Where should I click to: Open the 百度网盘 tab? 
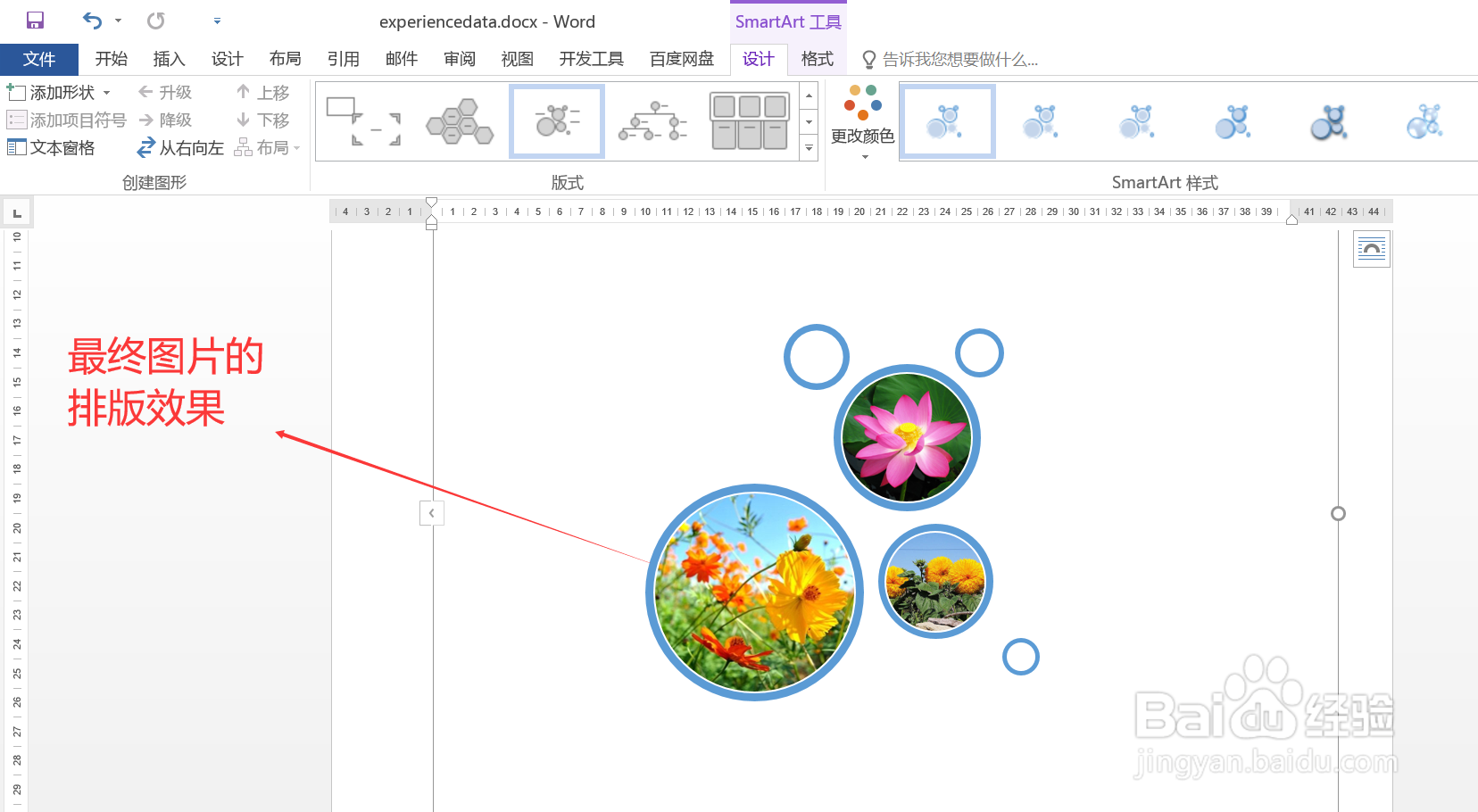(x=683, y=59)
